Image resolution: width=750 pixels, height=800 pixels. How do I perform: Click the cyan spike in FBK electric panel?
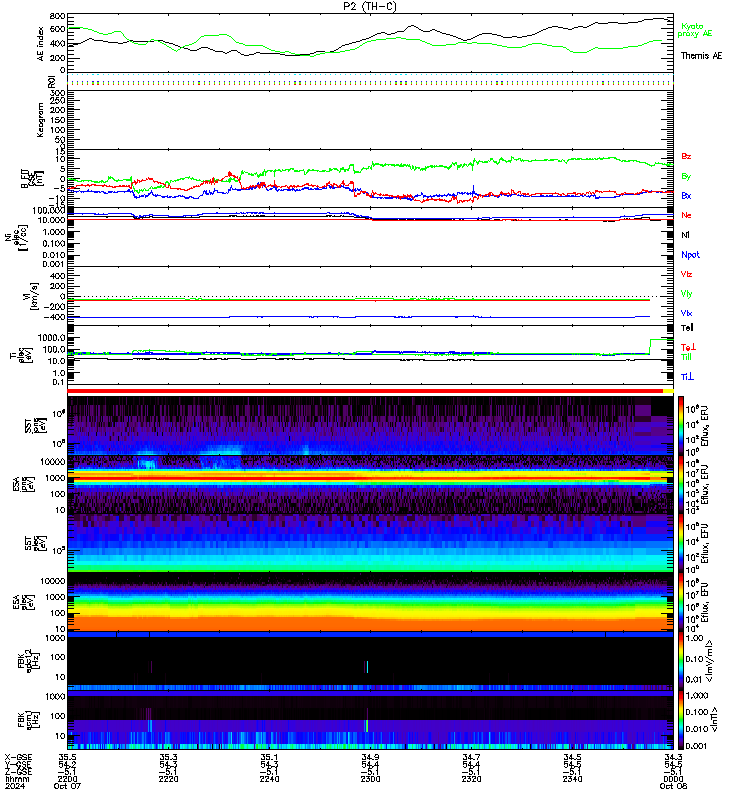point(367,667)
